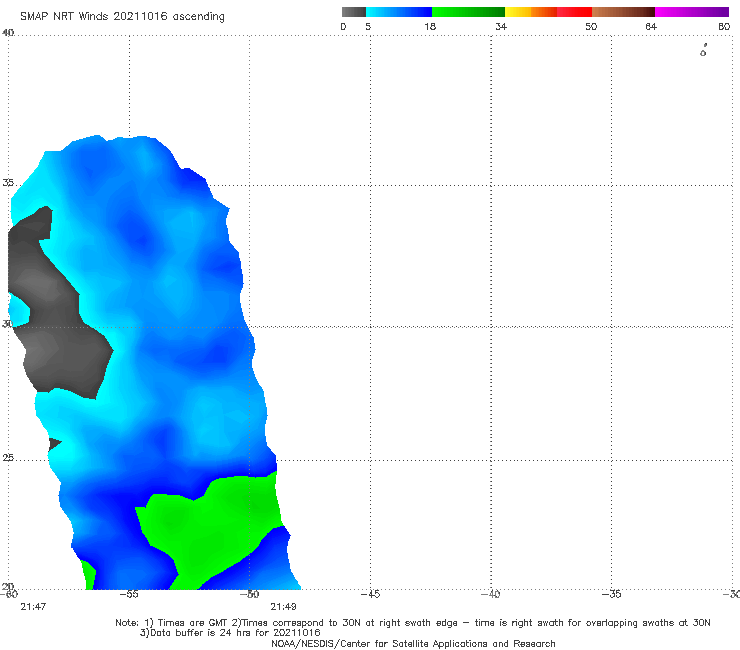The image size is (740, 650).
Task: Click the color bar label '50'
Action: [x=591, y=26]
